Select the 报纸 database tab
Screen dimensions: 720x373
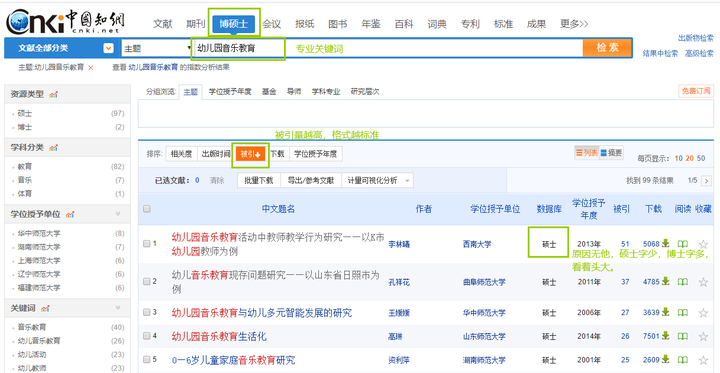pyautogui.click(x=304, y=24)
